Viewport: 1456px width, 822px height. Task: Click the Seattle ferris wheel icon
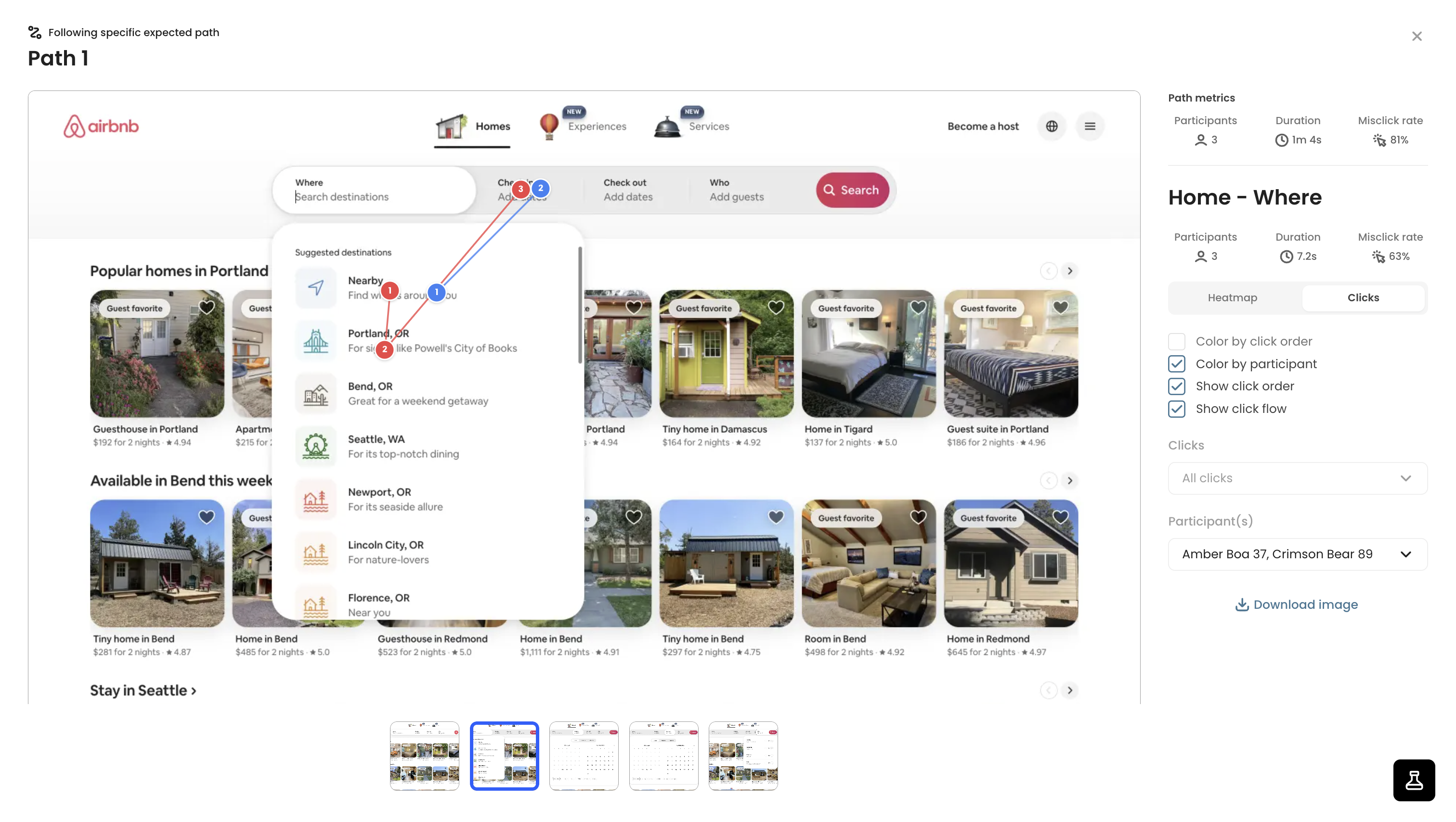[315, 446]
